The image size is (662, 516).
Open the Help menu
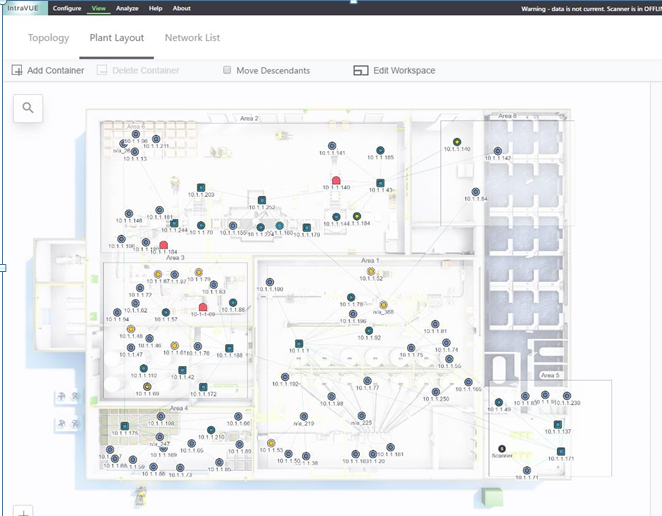pos(155,8)
